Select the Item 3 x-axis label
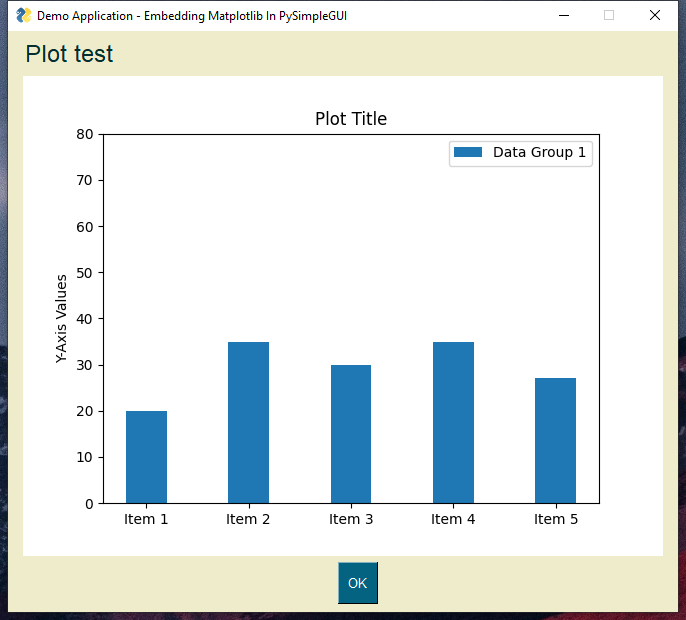This screenshot has height=620, width=686. tap(351, 519)
